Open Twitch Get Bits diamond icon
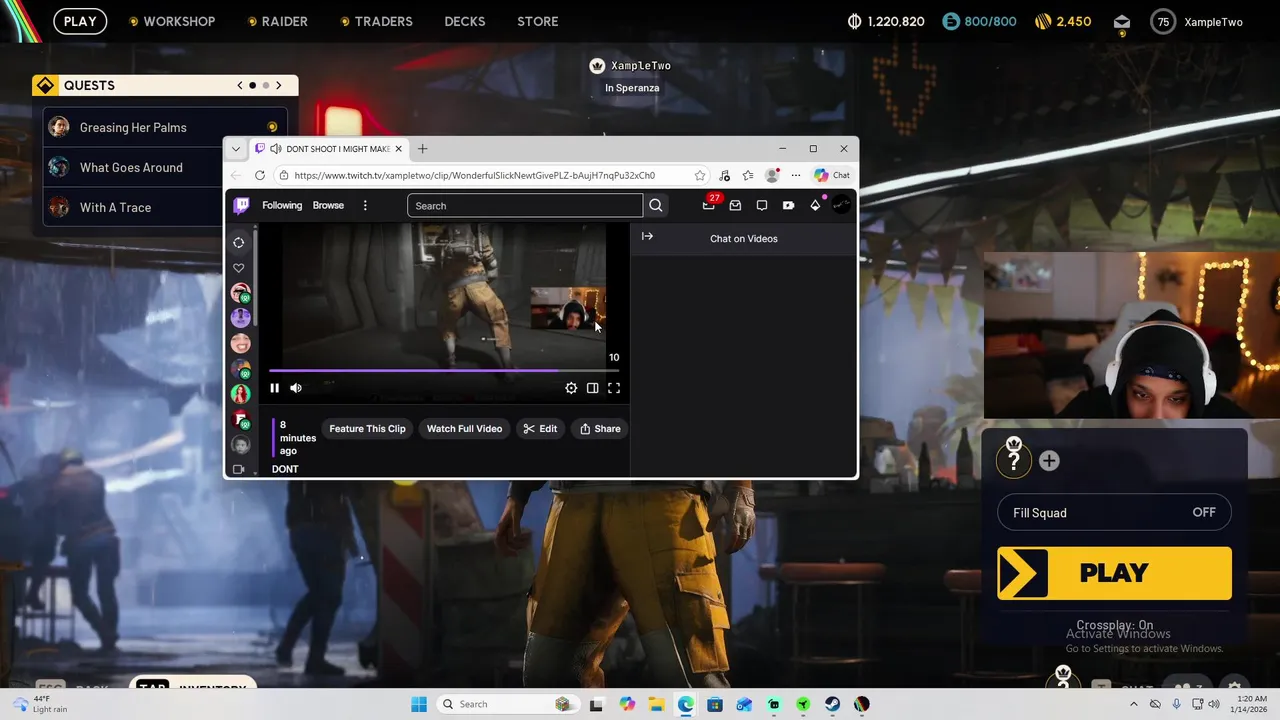The image size is (1280, 720). (816, 205)
